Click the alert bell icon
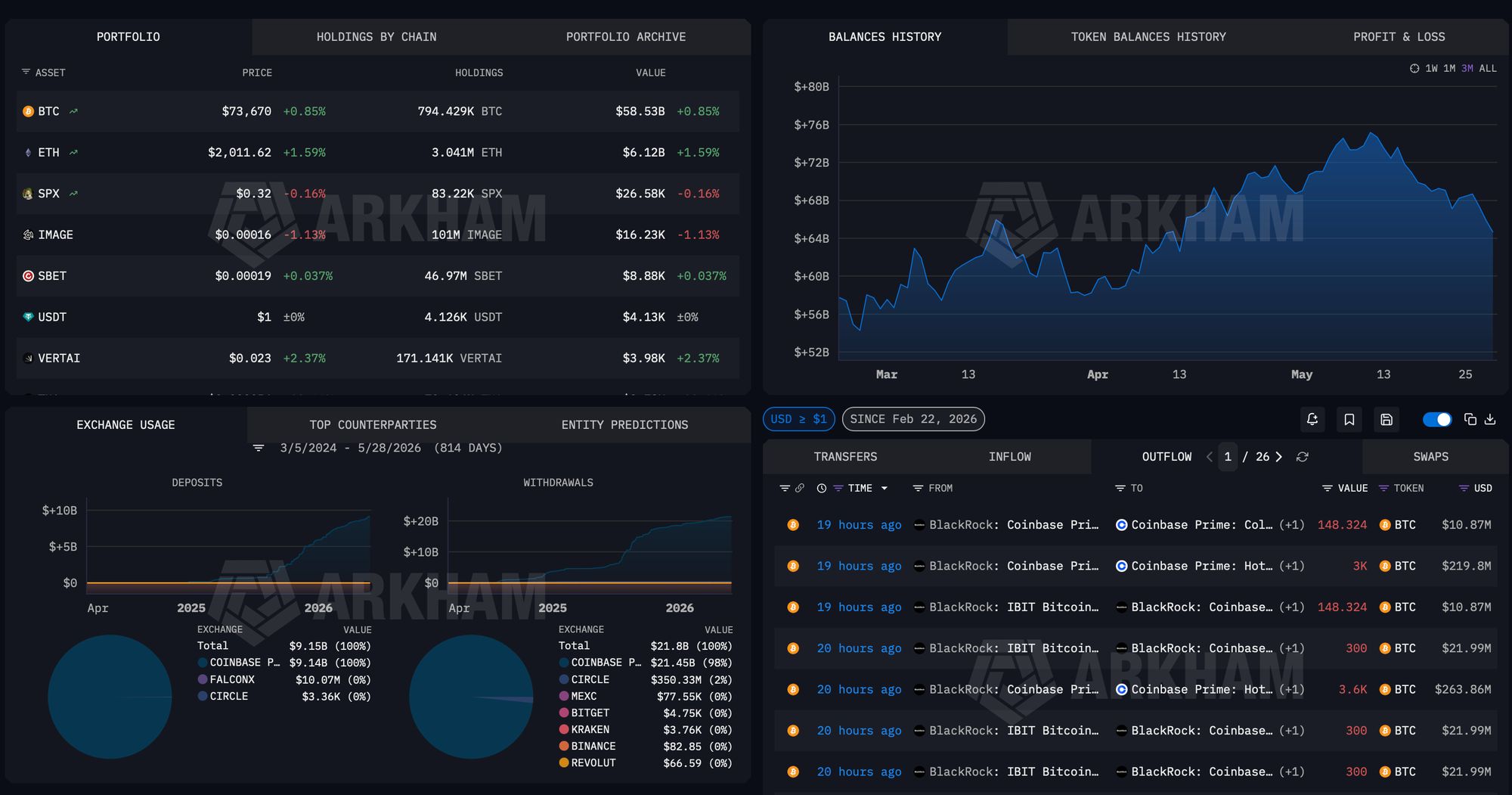Image resolution: width=1512 pixels, height=795 pixels. (1312, 419)
